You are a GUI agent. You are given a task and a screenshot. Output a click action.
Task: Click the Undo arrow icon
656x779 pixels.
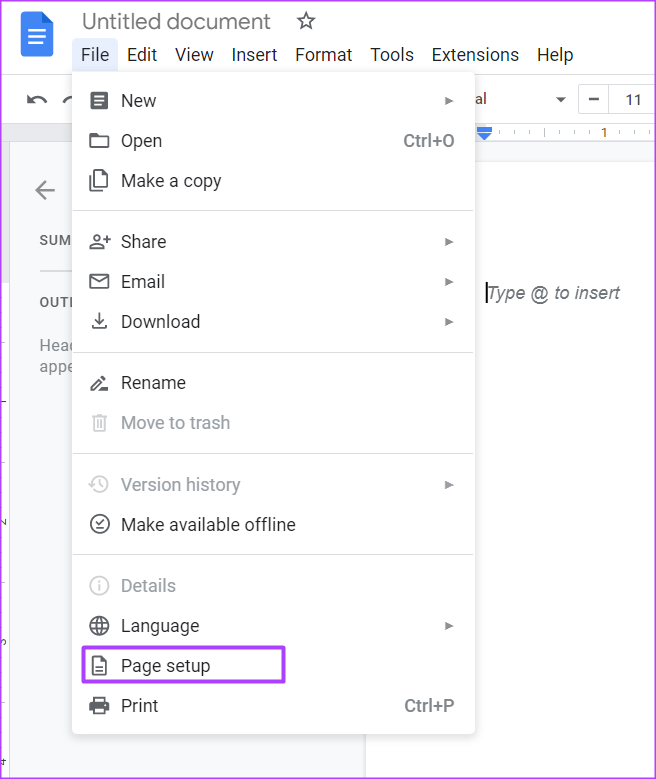click(37, 100)
